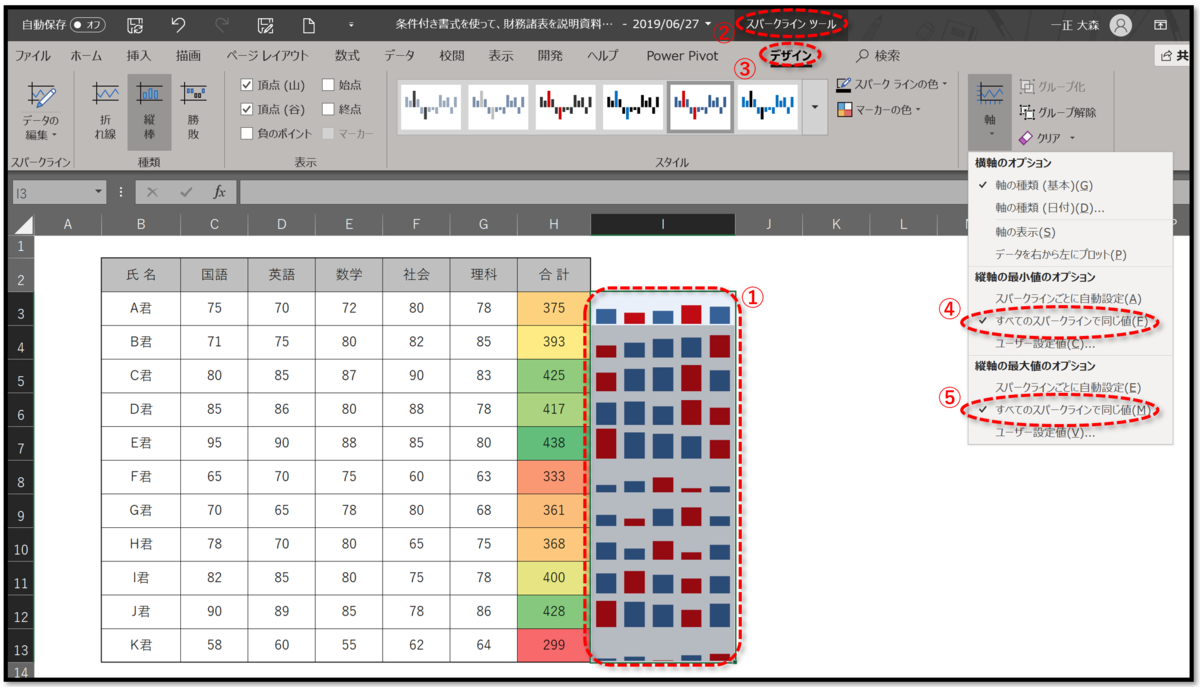
Task: Open the ページ レイアウト tab
Action: (x=267, y=56)
